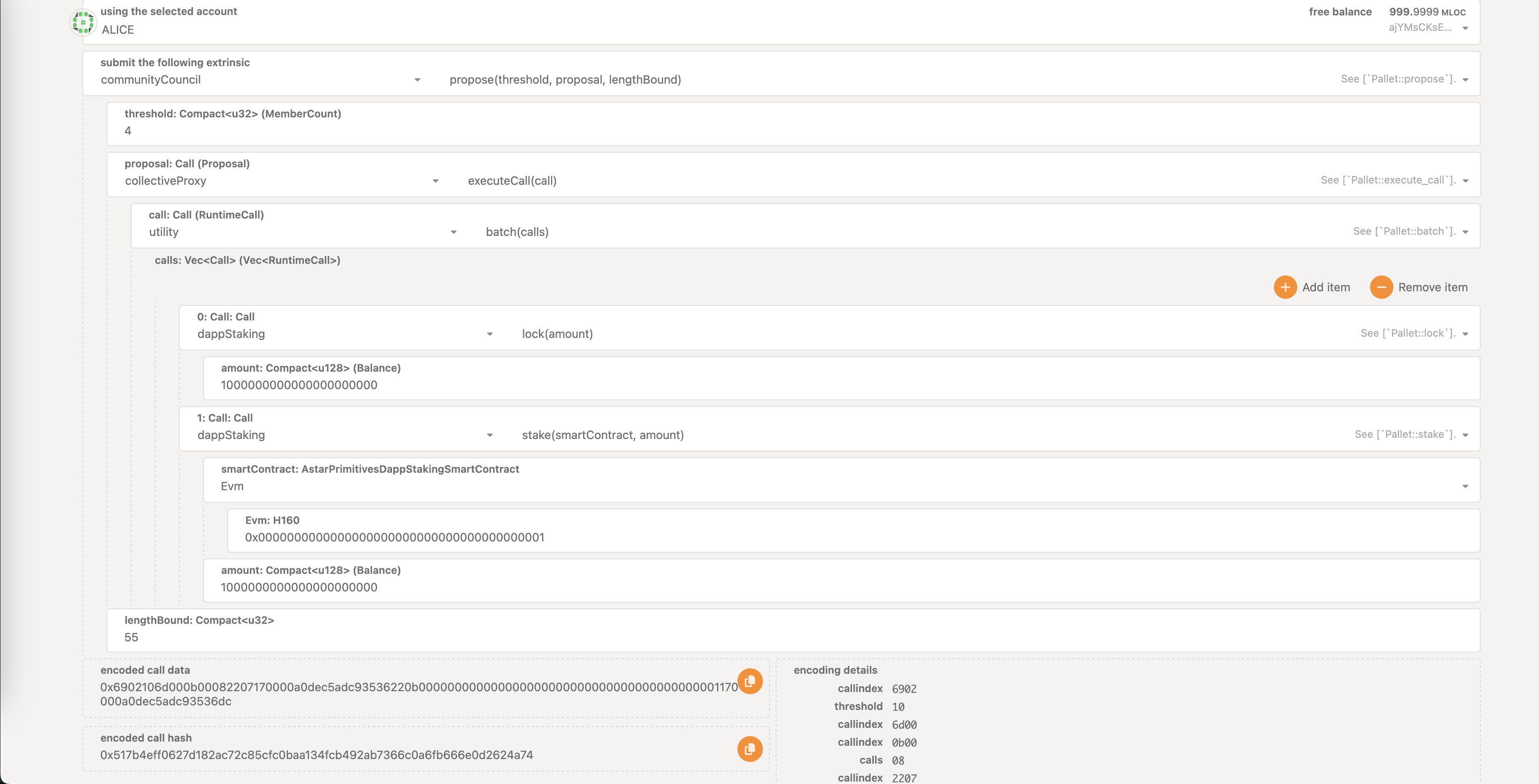Screen dimensions: 1539x784
Task: Expand the smartContract Evm type selector
Action: 1465,486
